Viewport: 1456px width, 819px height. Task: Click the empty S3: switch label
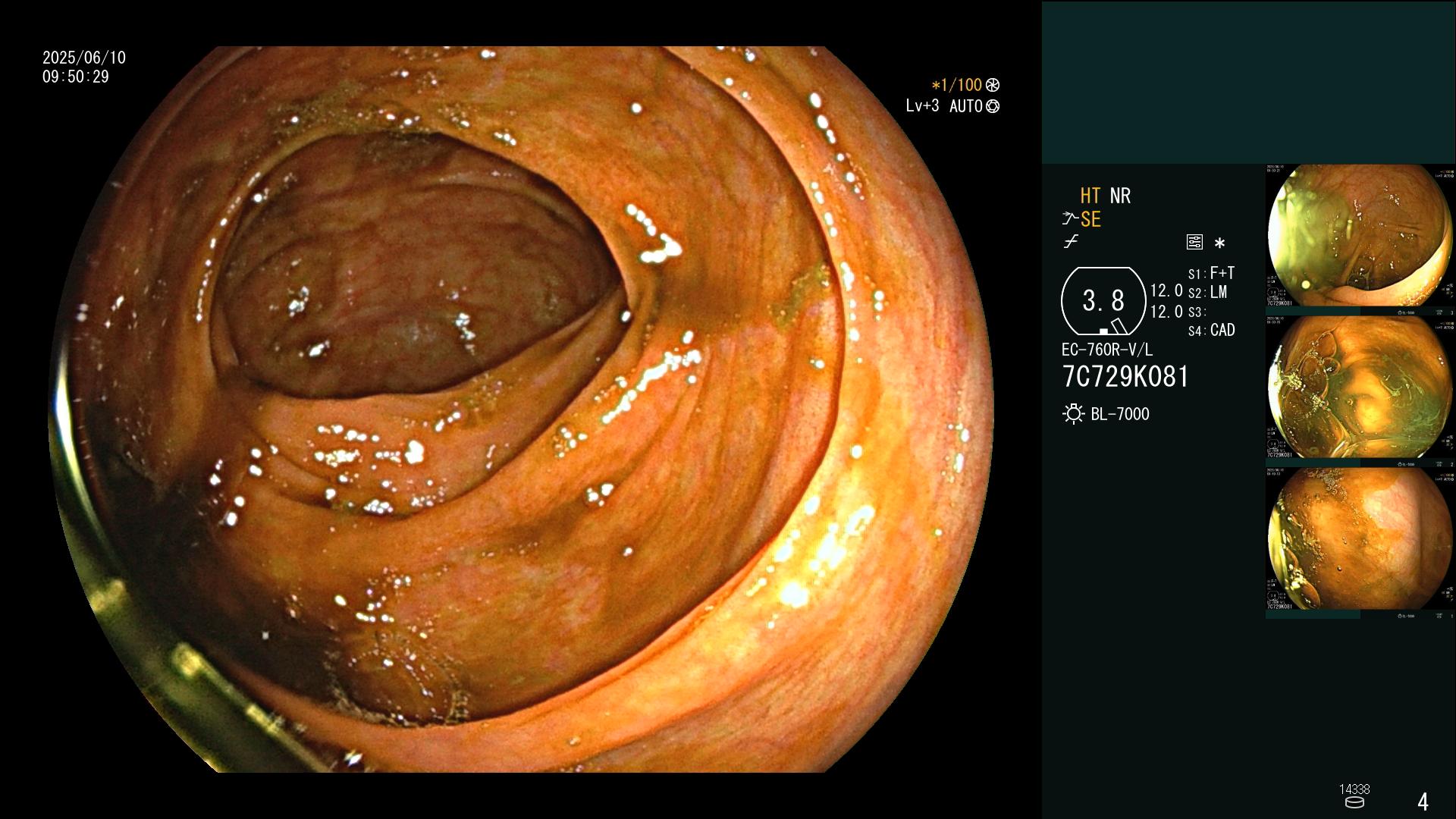tap(1197, 312)
